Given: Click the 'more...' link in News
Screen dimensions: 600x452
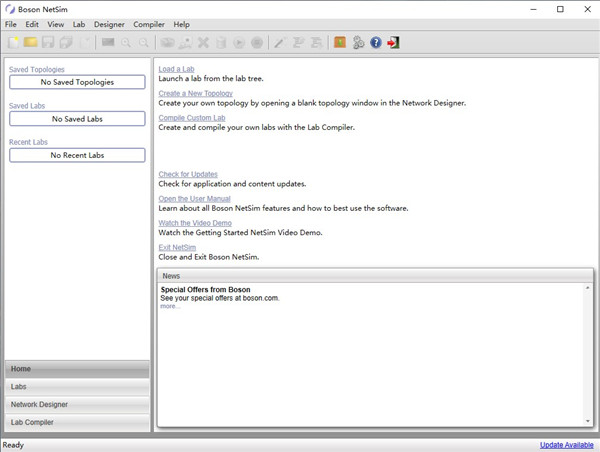Looking at the screenshot, I should click(x=170, y=307).
